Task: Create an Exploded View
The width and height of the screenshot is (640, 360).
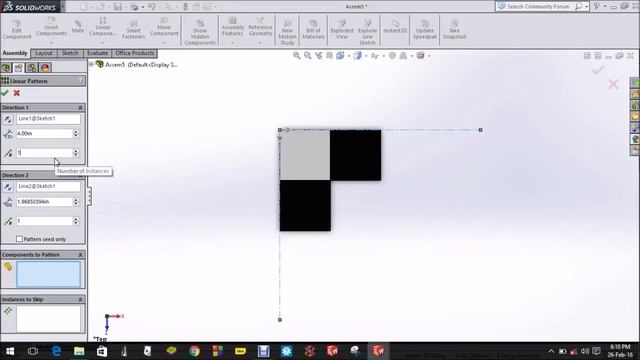Action: coord(342,29)
